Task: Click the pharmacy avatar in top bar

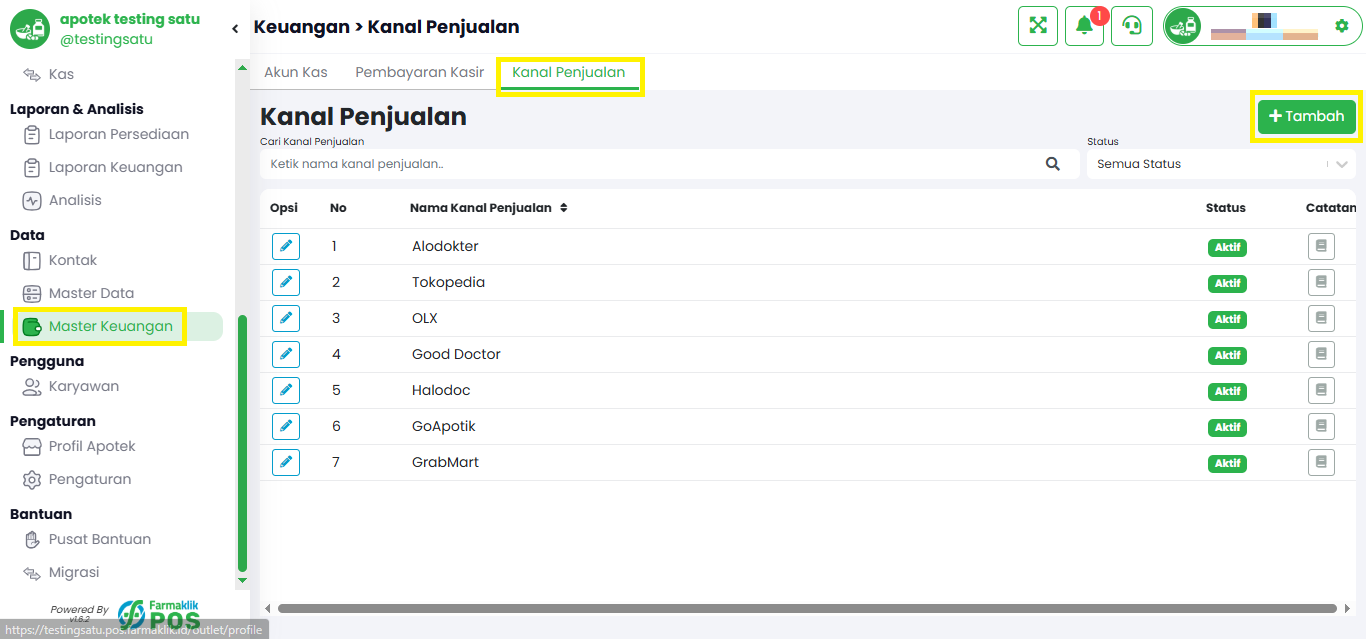Action: click(x=1184, y=26)
